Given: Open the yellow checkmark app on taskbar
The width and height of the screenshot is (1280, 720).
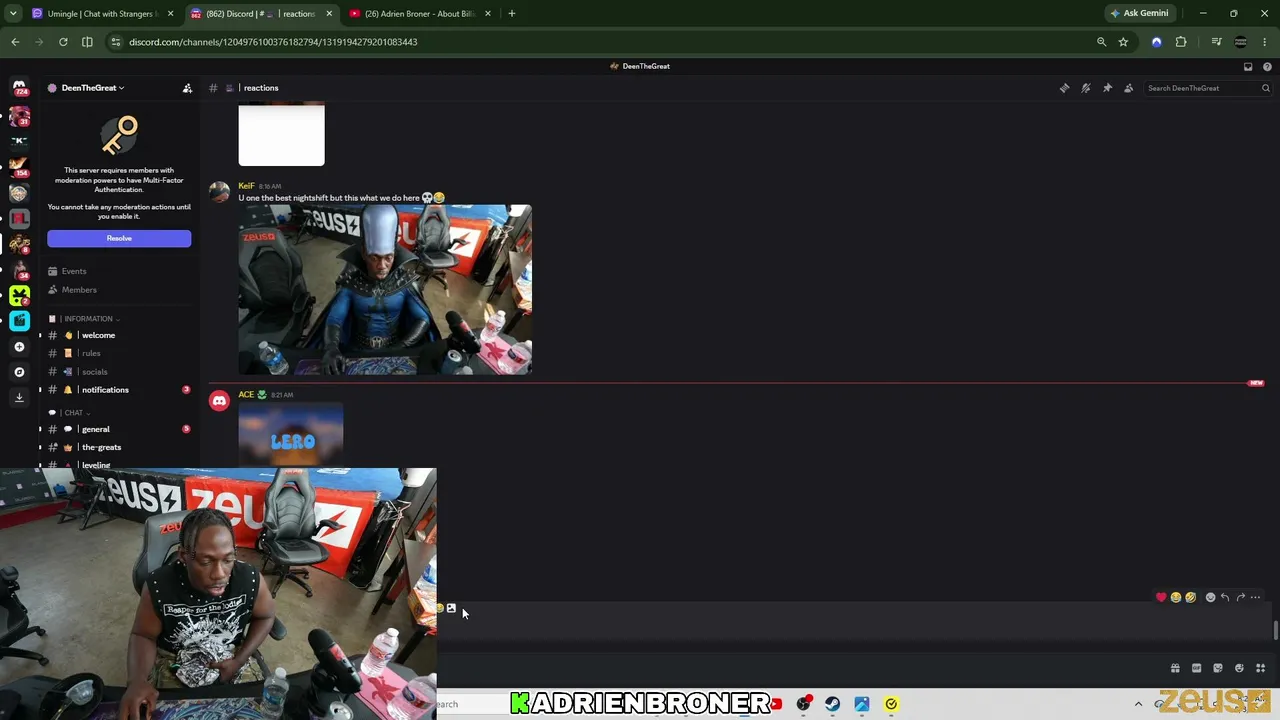Looking at the screenshot, I should pos(891,704).
